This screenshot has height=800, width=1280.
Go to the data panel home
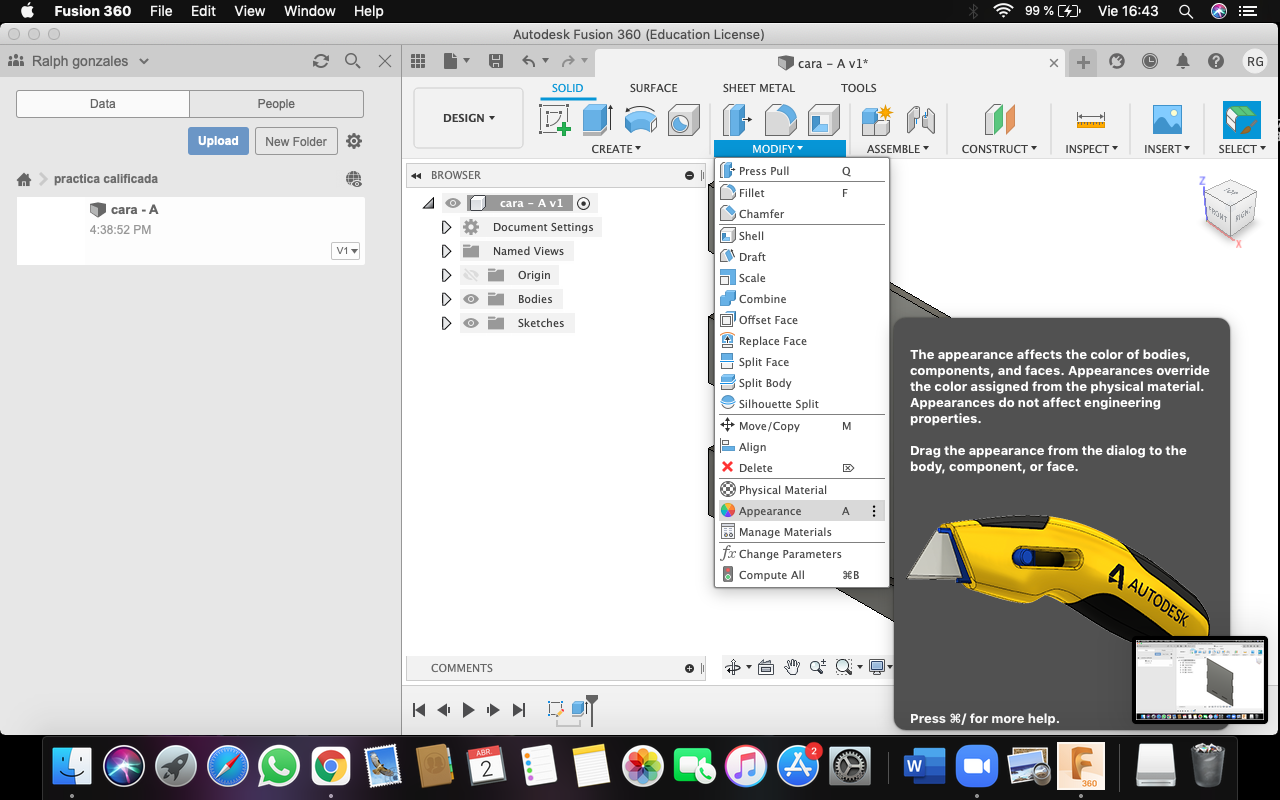coord(24,179)
